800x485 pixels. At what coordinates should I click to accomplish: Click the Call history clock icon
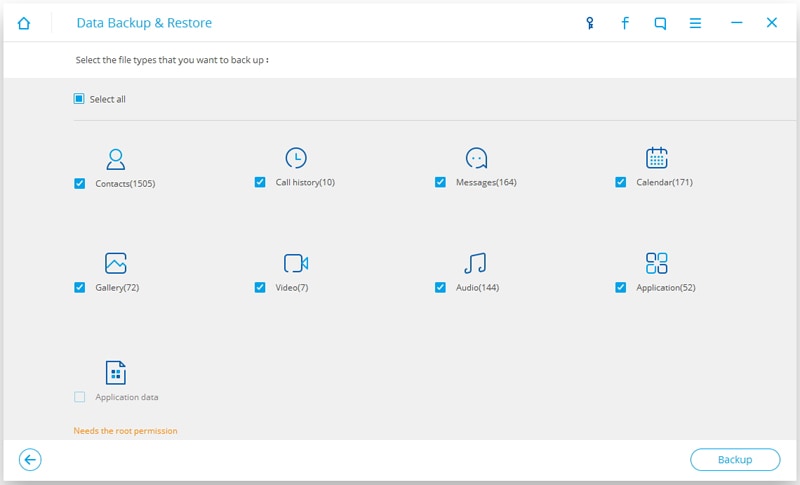pos(296,158)
